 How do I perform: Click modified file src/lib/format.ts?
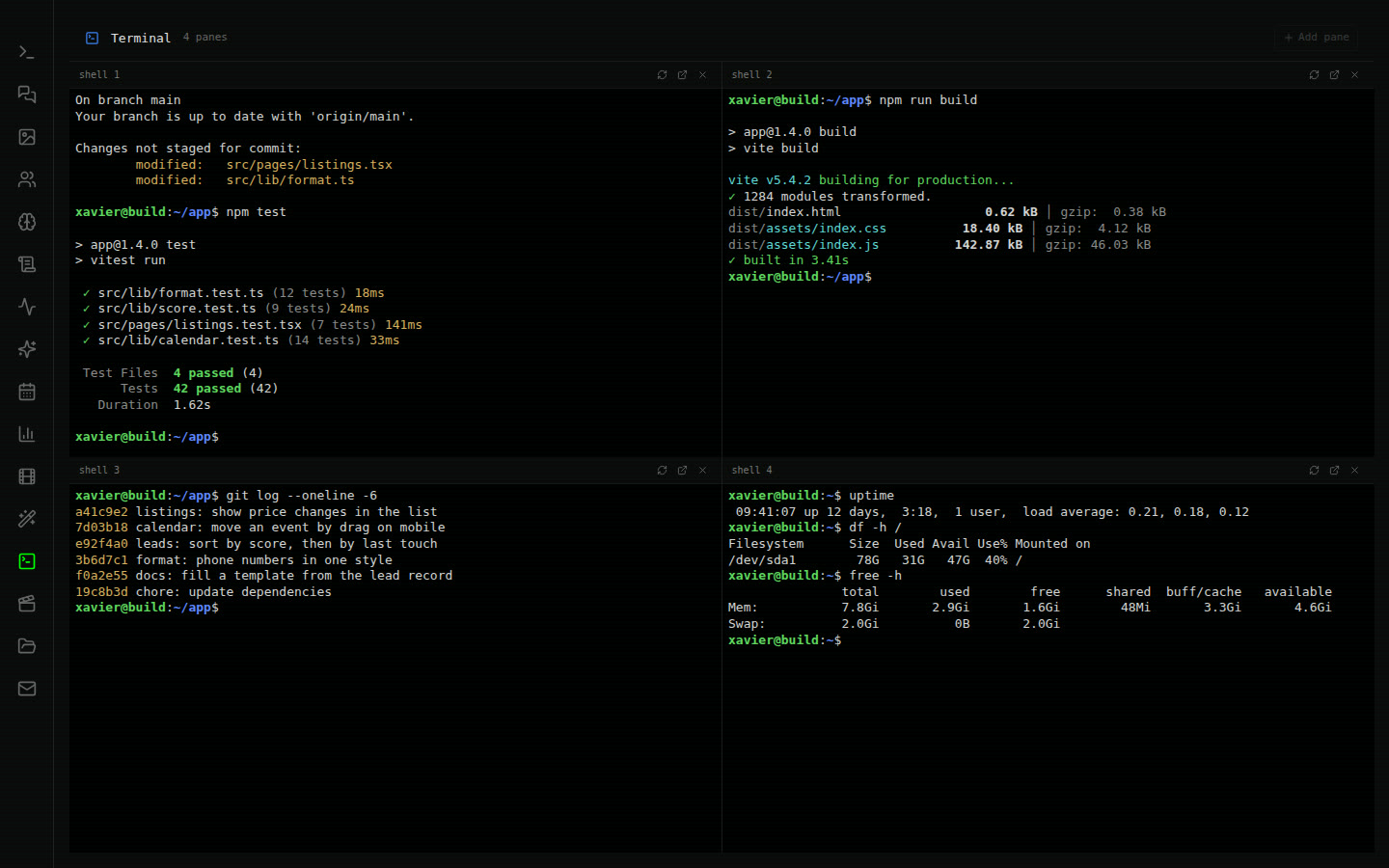point(290,180)
